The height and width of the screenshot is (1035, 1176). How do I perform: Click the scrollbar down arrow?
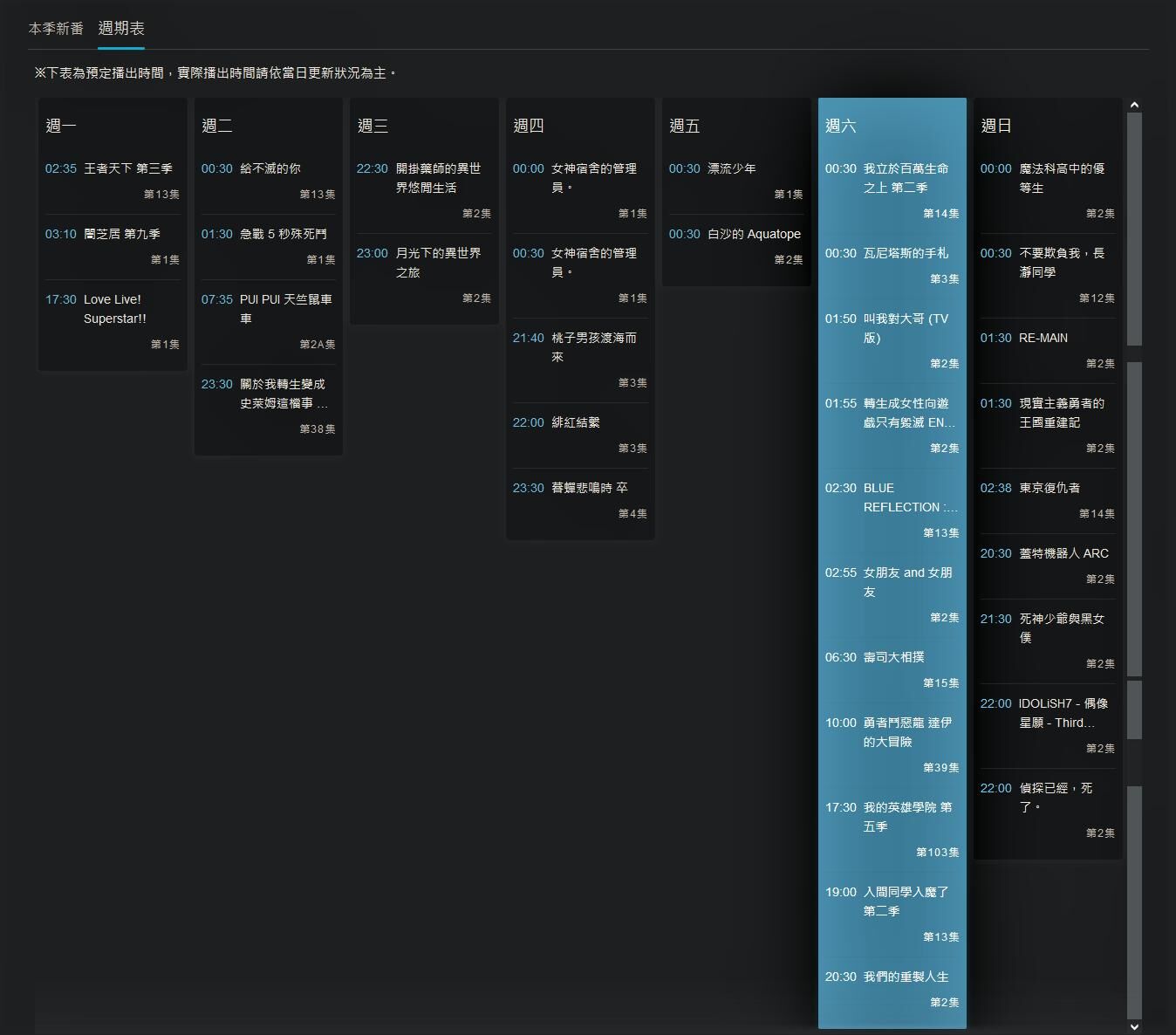pyautogui.click(x=1134, y=1026)
